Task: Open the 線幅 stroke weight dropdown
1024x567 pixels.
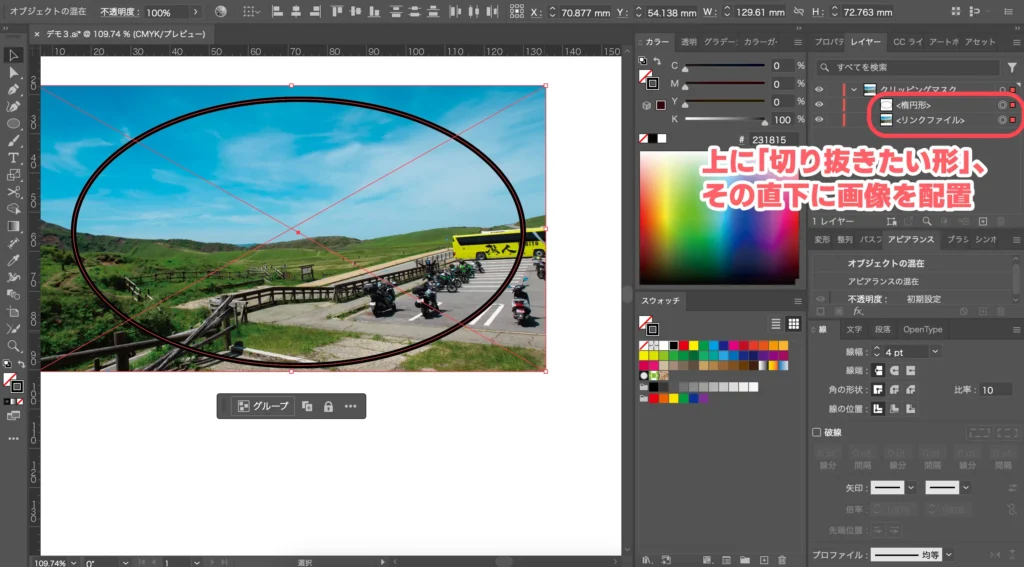Action: 935,352
